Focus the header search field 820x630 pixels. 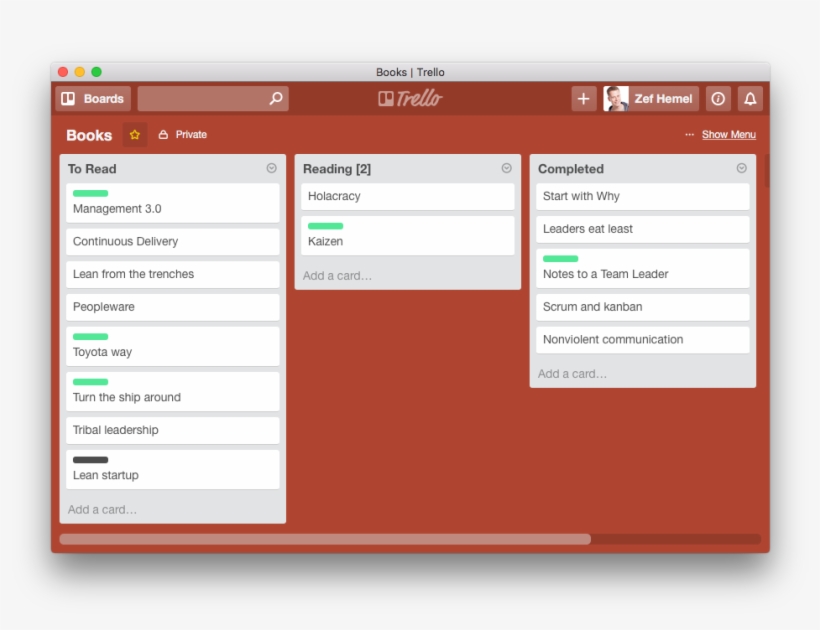[213, 99]
